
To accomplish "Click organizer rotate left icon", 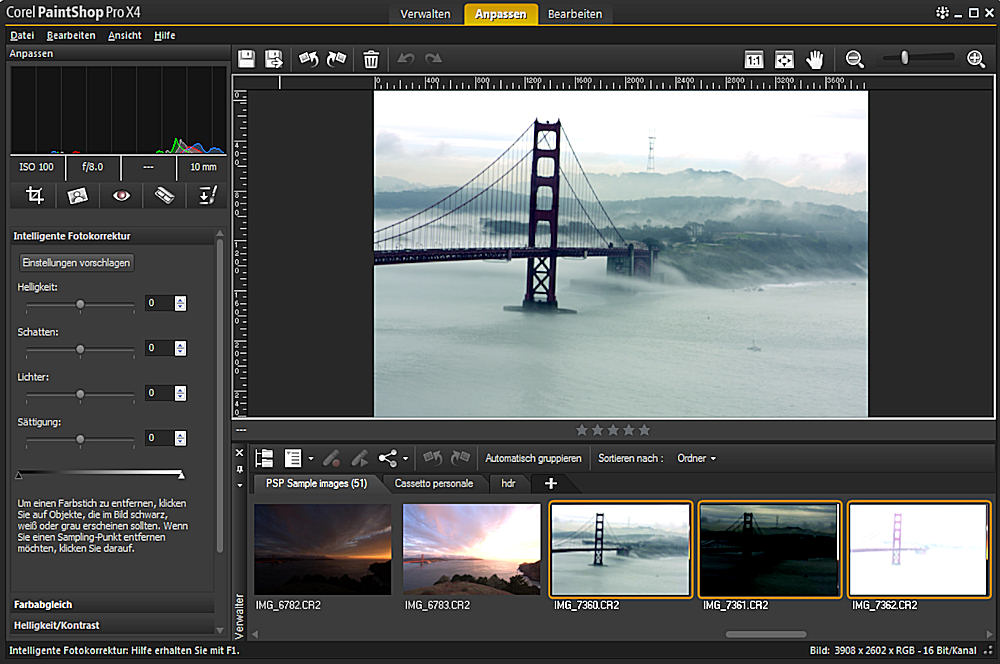I will click(433, 458).
